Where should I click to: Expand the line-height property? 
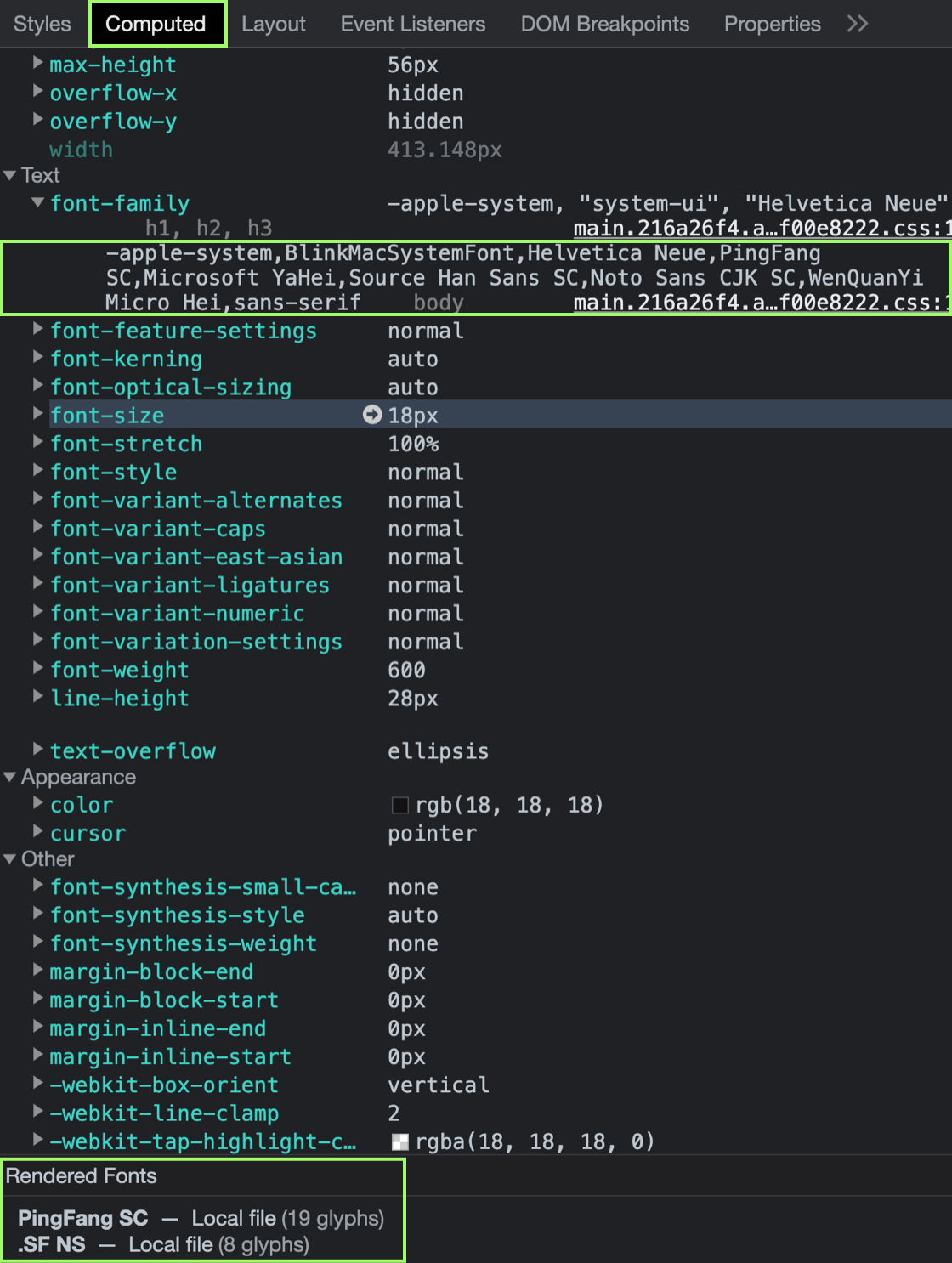click(x=37, y=697)
